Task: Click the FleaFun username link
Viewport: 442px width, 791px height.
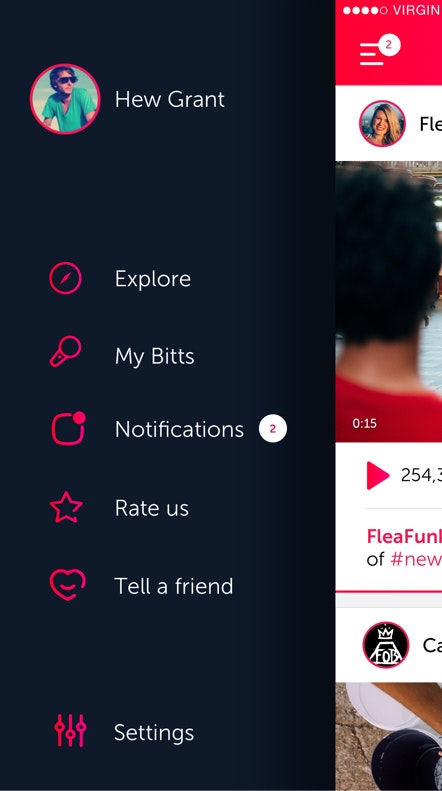Action: point(404,536)
